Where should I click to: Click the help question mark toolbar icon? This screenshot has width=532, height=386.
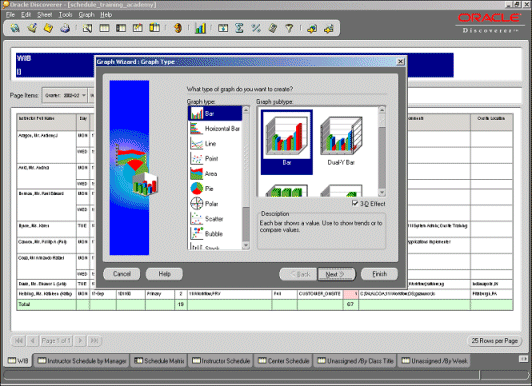[x=289, y=28]
